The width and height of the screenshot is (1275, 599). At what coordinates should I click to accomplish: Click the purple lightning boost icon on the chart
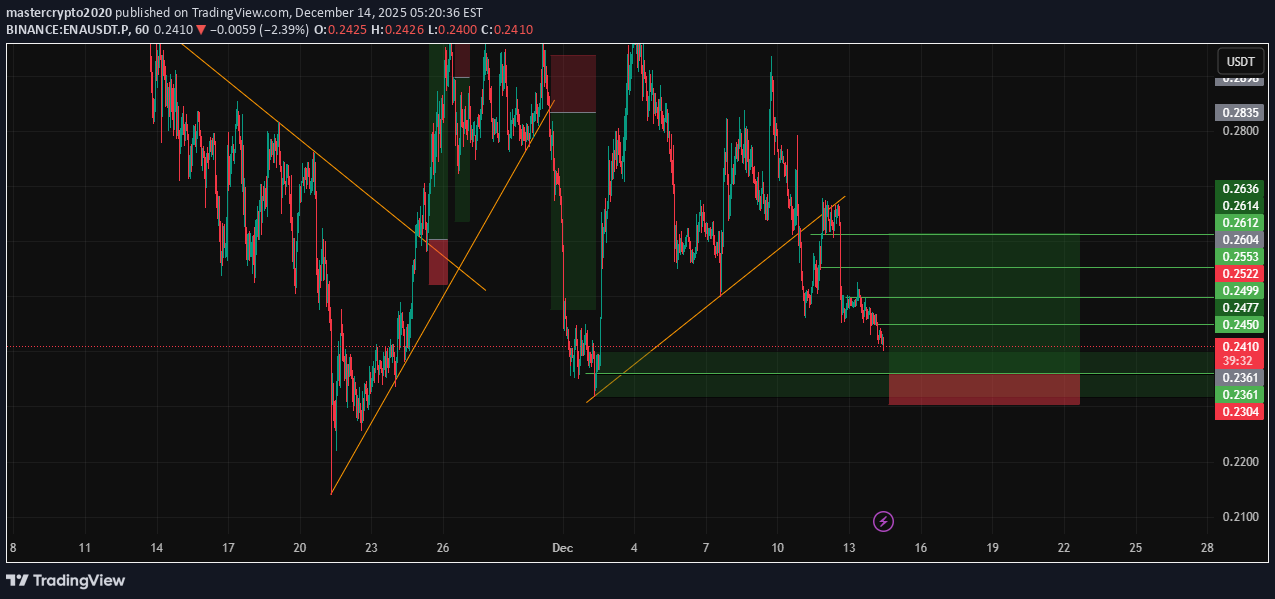coord(884,521)
